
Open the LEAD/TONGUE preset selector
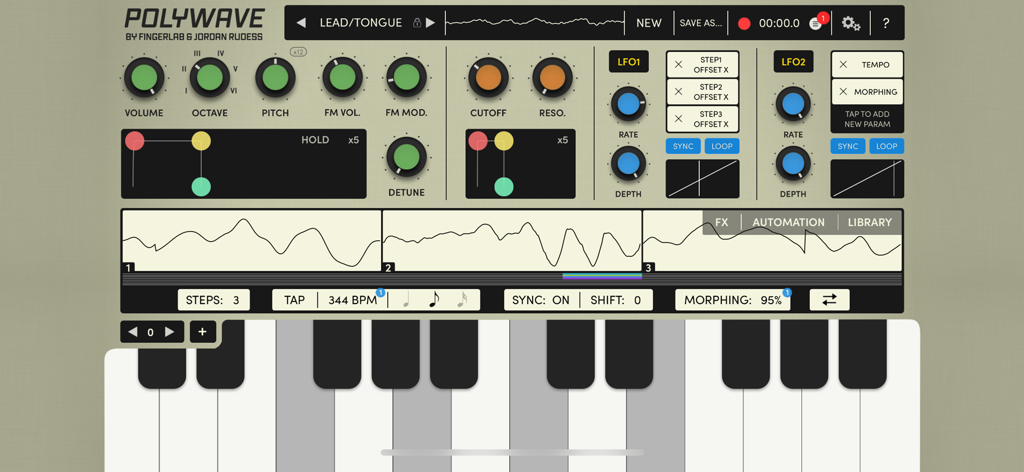tap(360, 23)
